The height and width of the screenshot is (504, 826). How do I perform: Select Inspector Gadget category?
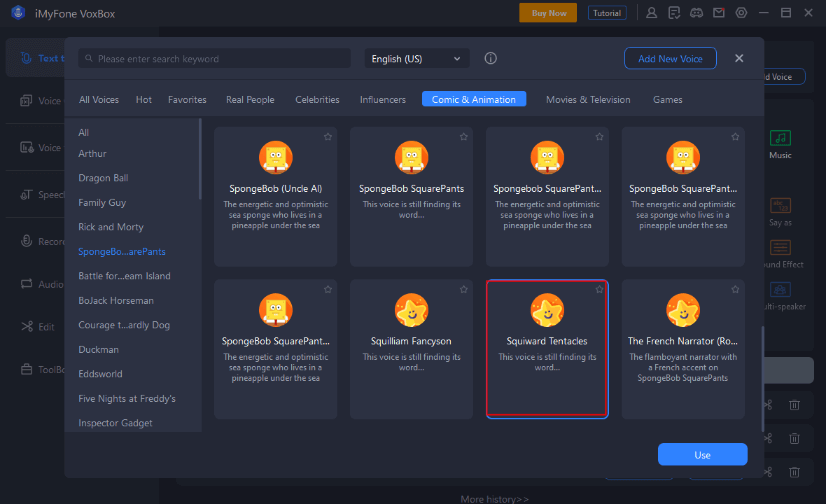click(115, 423)
